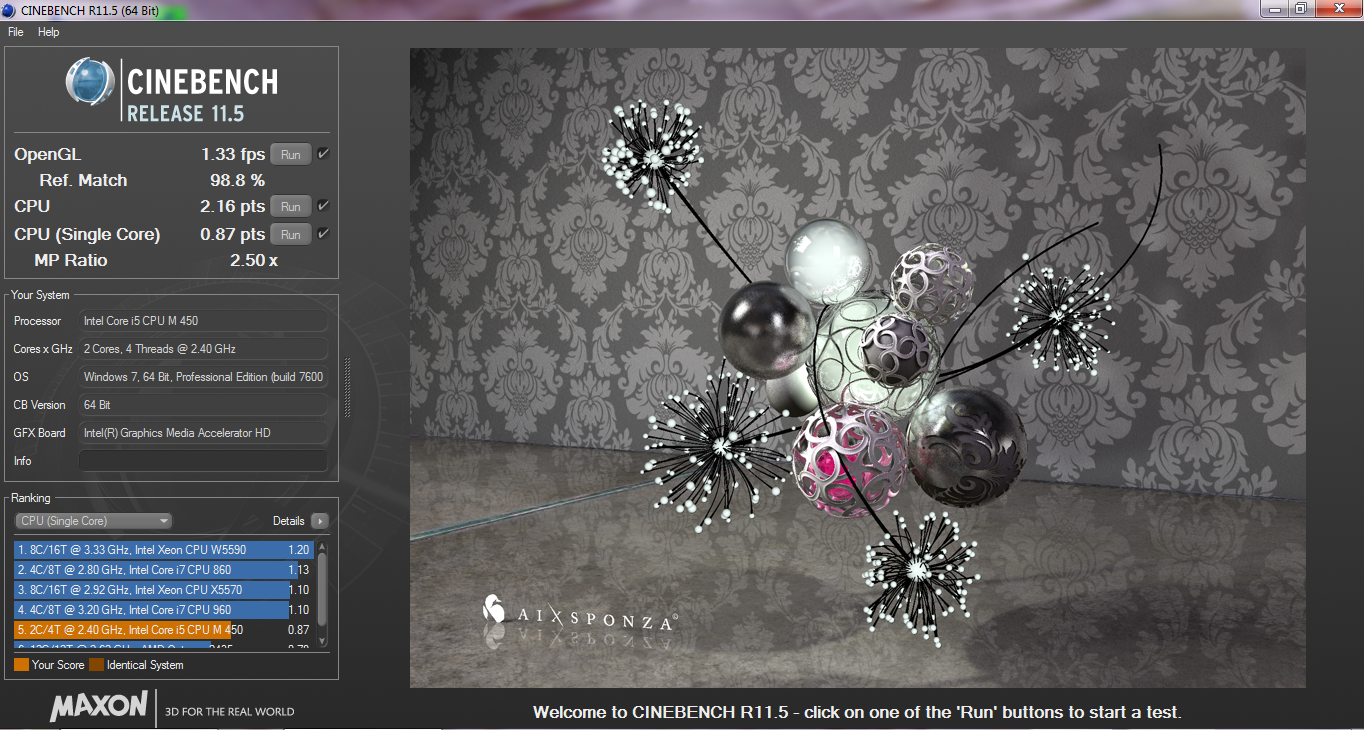
Task: Click the 'Identical System' legend label
Action: 145,665
